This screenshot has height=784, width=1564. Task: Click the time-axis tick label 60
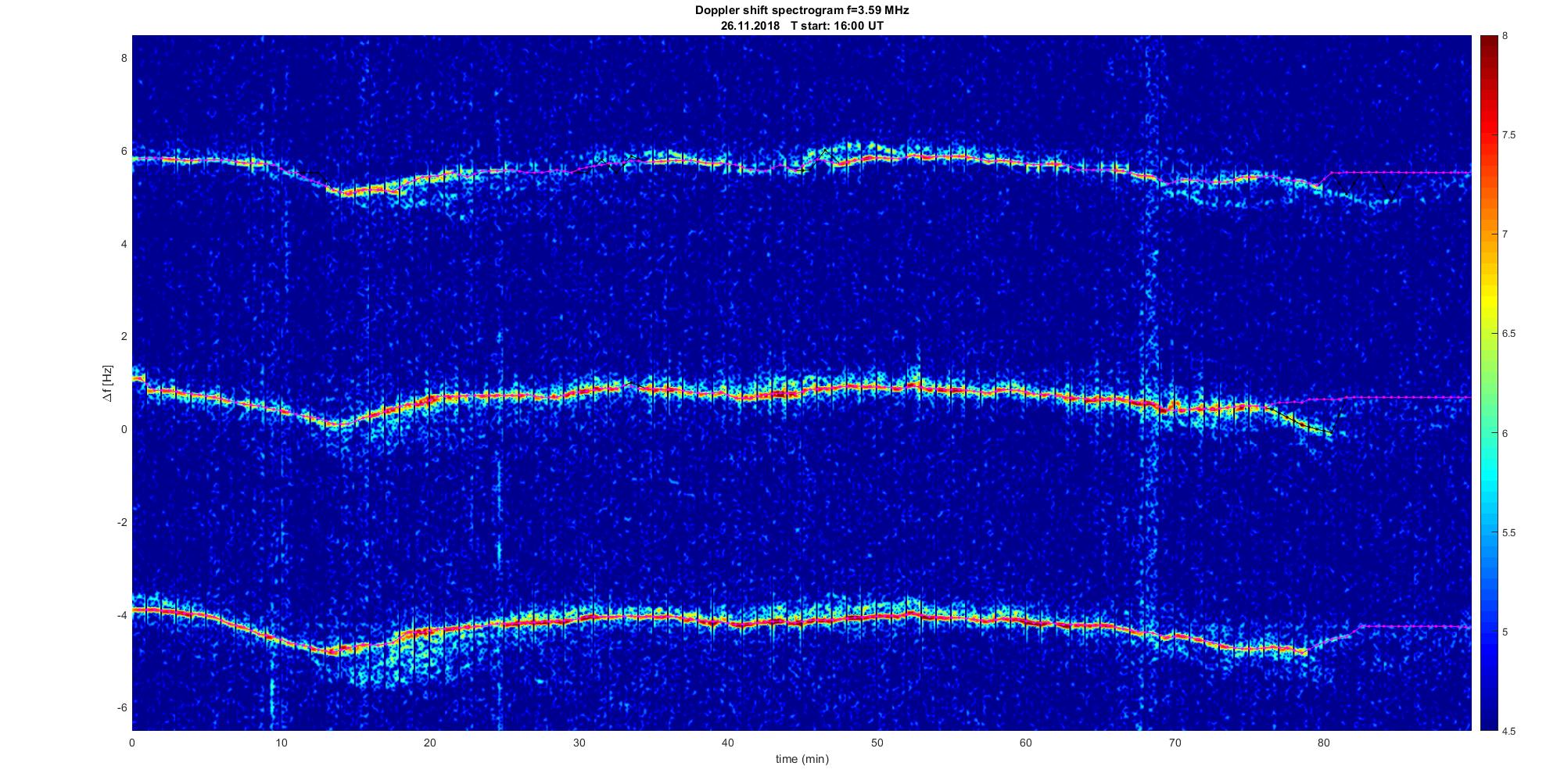point(1026,743)
